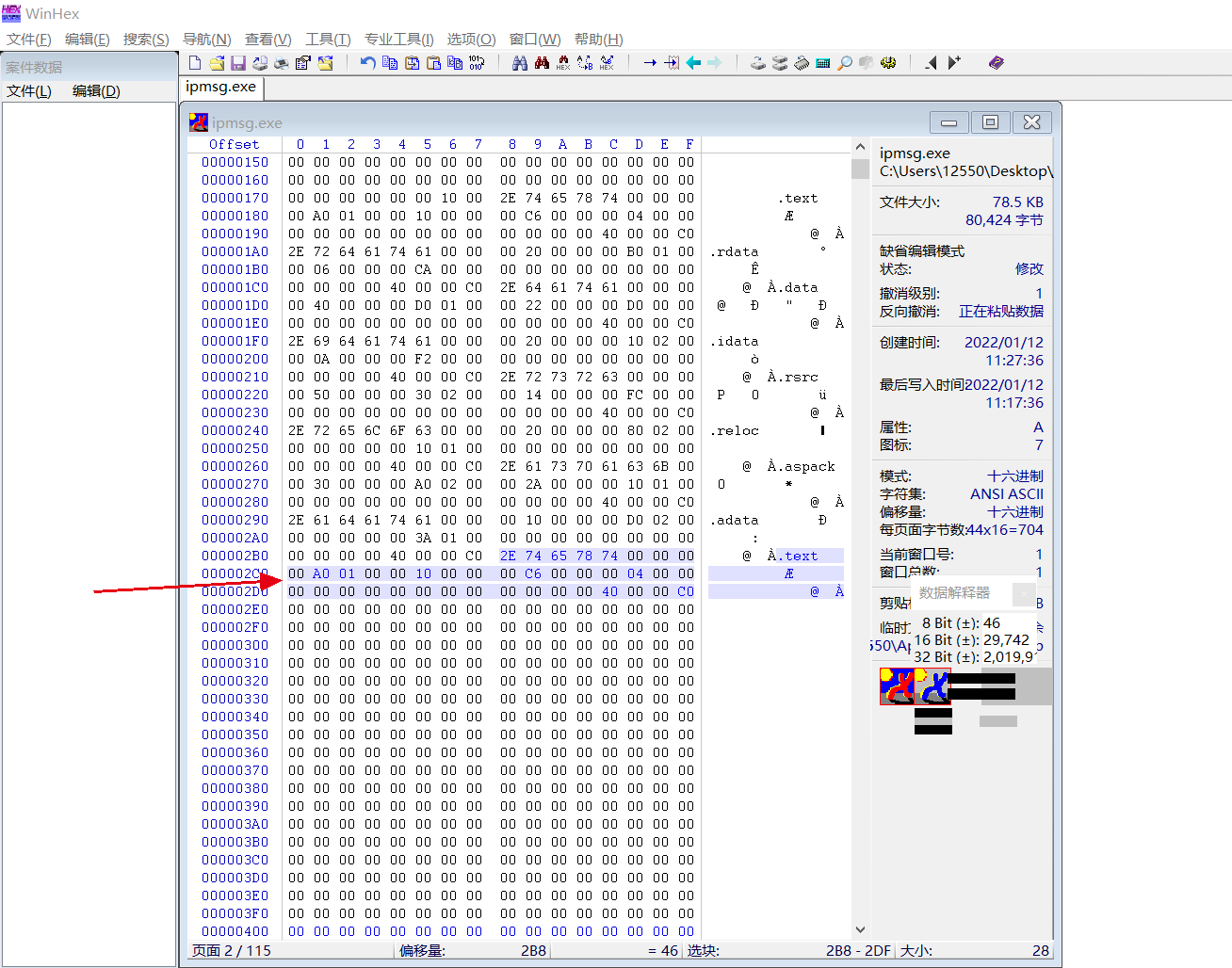Navigate Forward with pale right arrow

pyautogui.click(x=714, y=63)
